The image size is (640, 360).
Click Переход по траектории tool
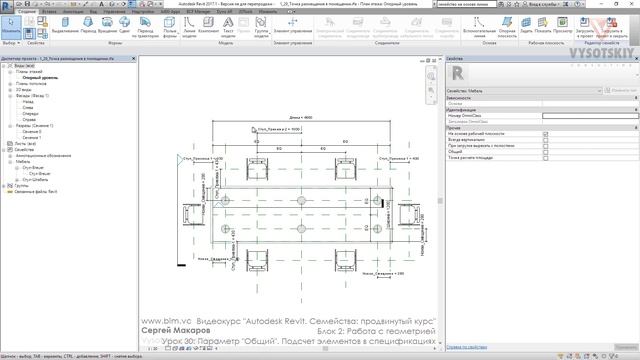tap(145, 27)
